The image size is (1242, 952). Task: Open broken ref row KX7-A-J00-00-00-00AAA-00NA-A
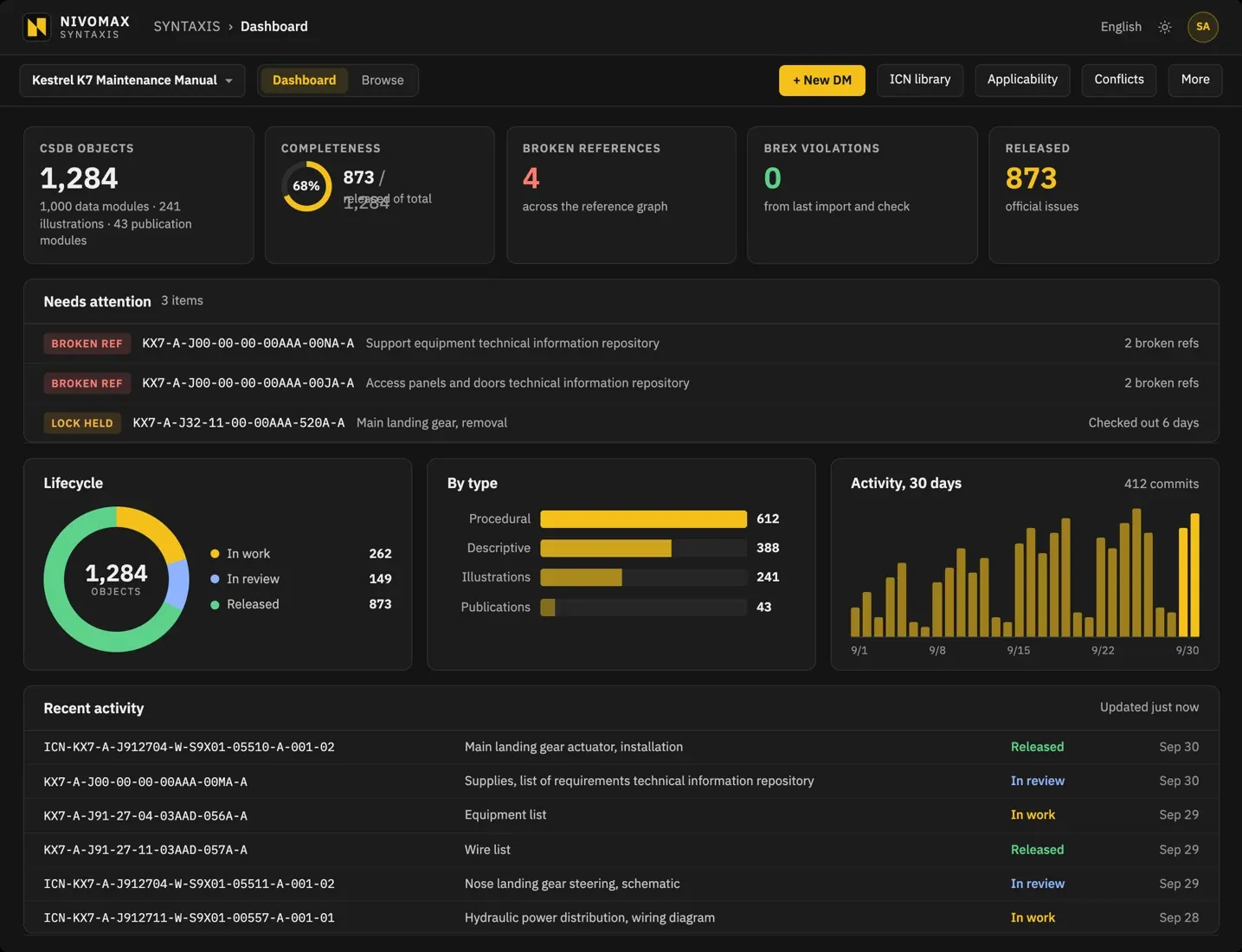pyautogui.click(x=621, y=344)
